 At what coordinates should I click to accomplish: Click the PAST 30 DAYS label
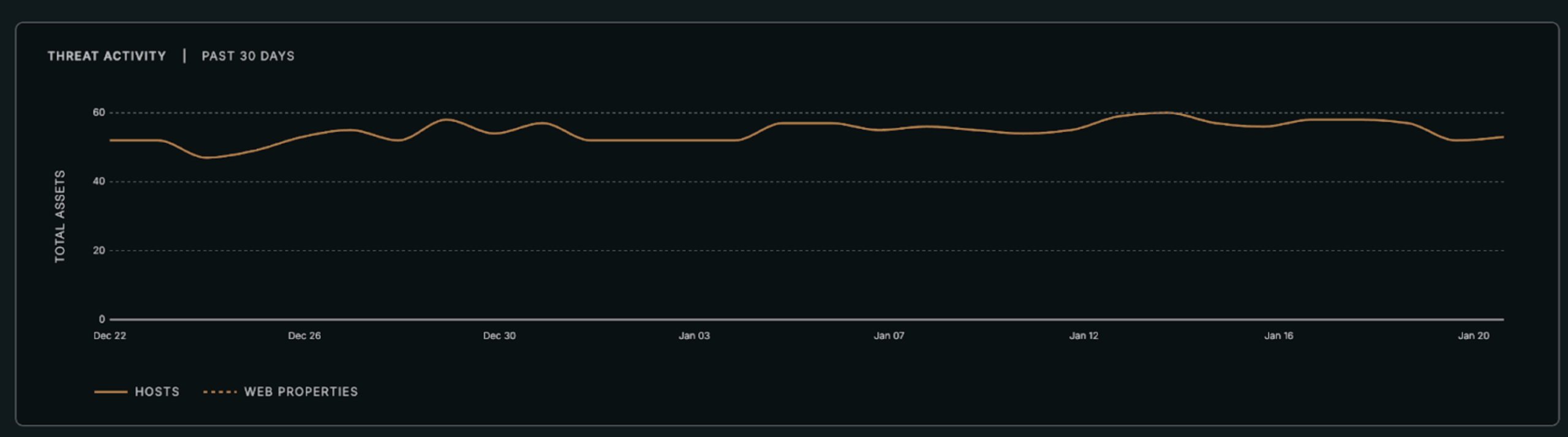click(x=248, y=56)
